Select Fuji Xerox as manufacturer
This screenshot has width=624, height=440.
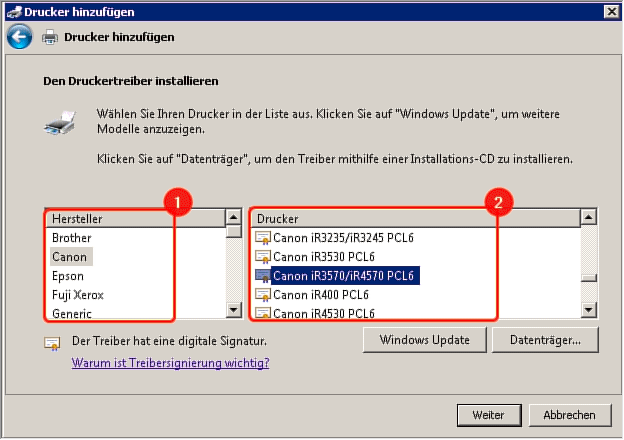[x=78, y=295]
